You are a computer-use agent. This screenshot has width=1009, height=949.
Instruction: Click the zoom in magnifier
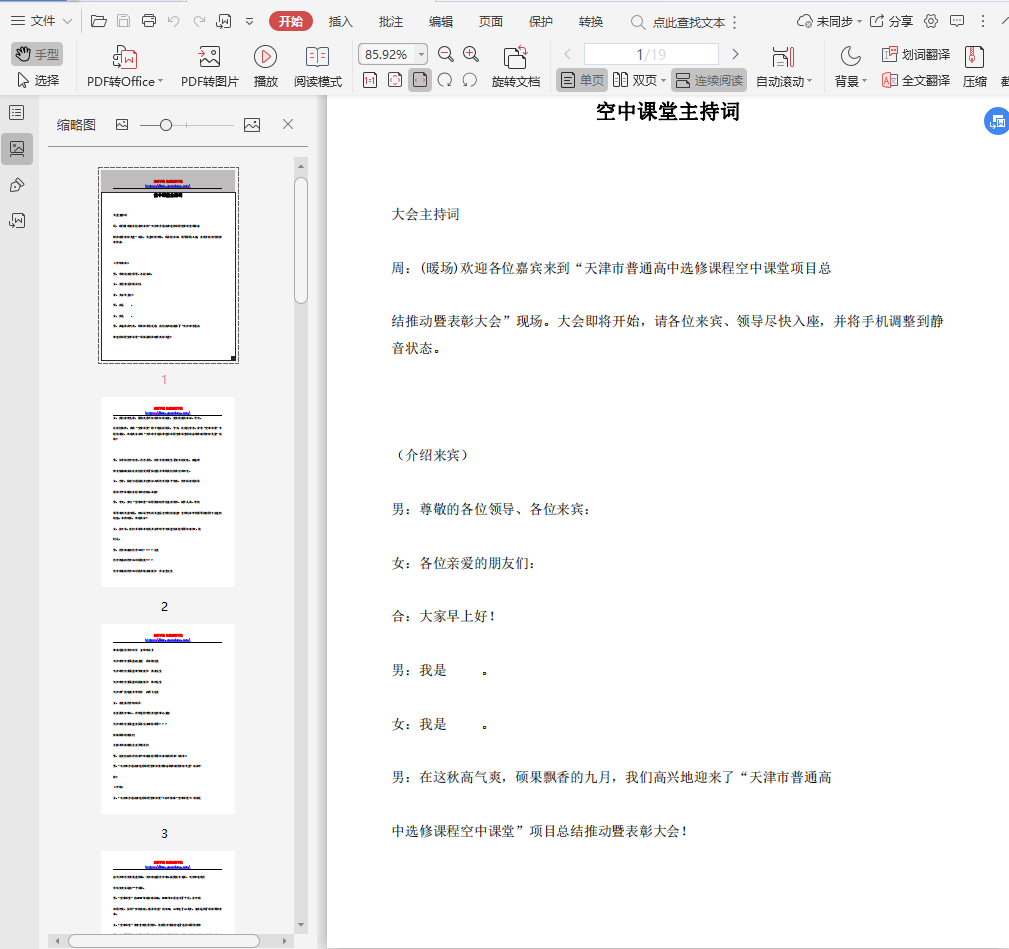pyautogui.click(x=471, y=54)
